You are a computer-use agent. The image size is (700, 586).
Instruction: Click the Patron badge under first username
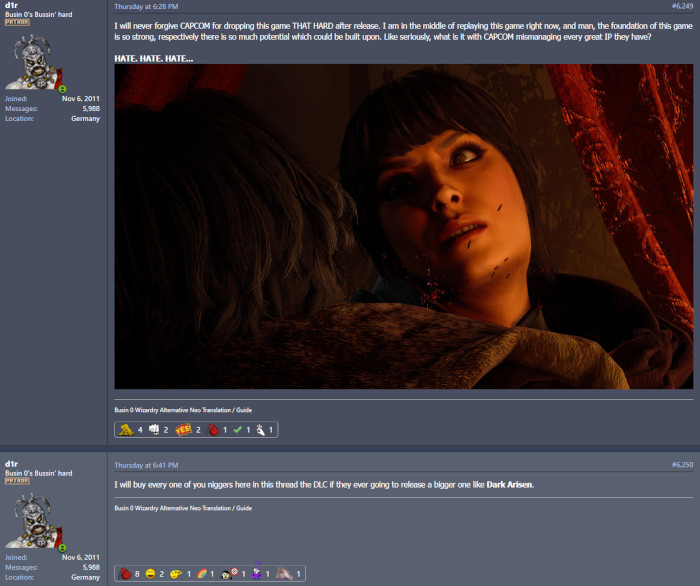click(17, 22)
